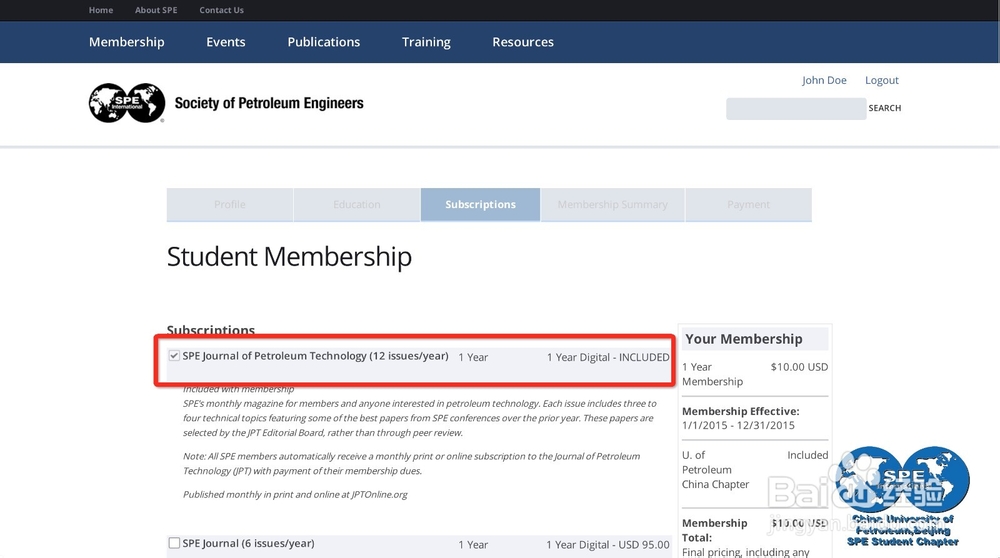Click into the site search field
The image size is (1000, 558).
point(795,108)
